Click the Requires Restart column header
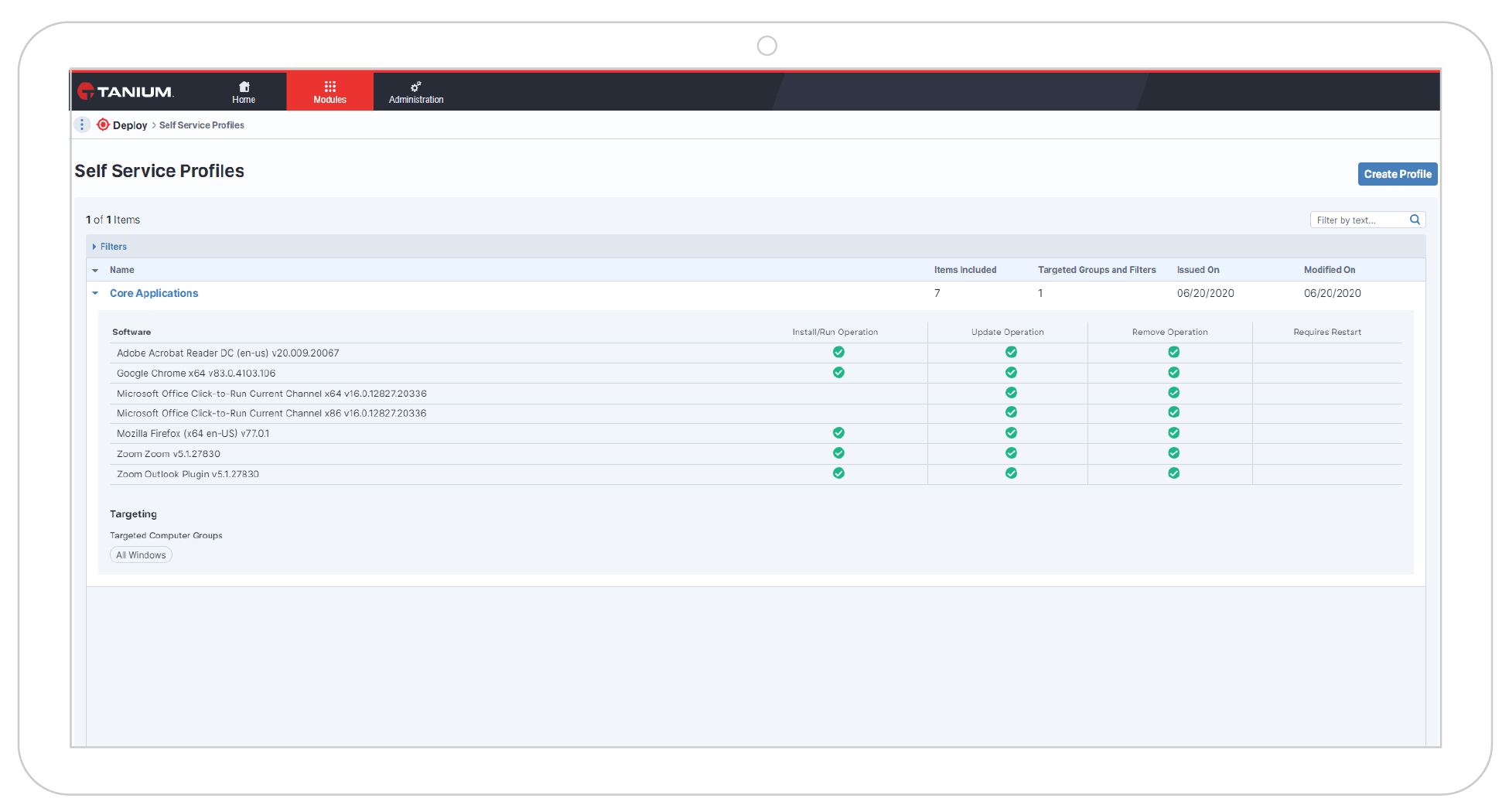 point(1327,332)
